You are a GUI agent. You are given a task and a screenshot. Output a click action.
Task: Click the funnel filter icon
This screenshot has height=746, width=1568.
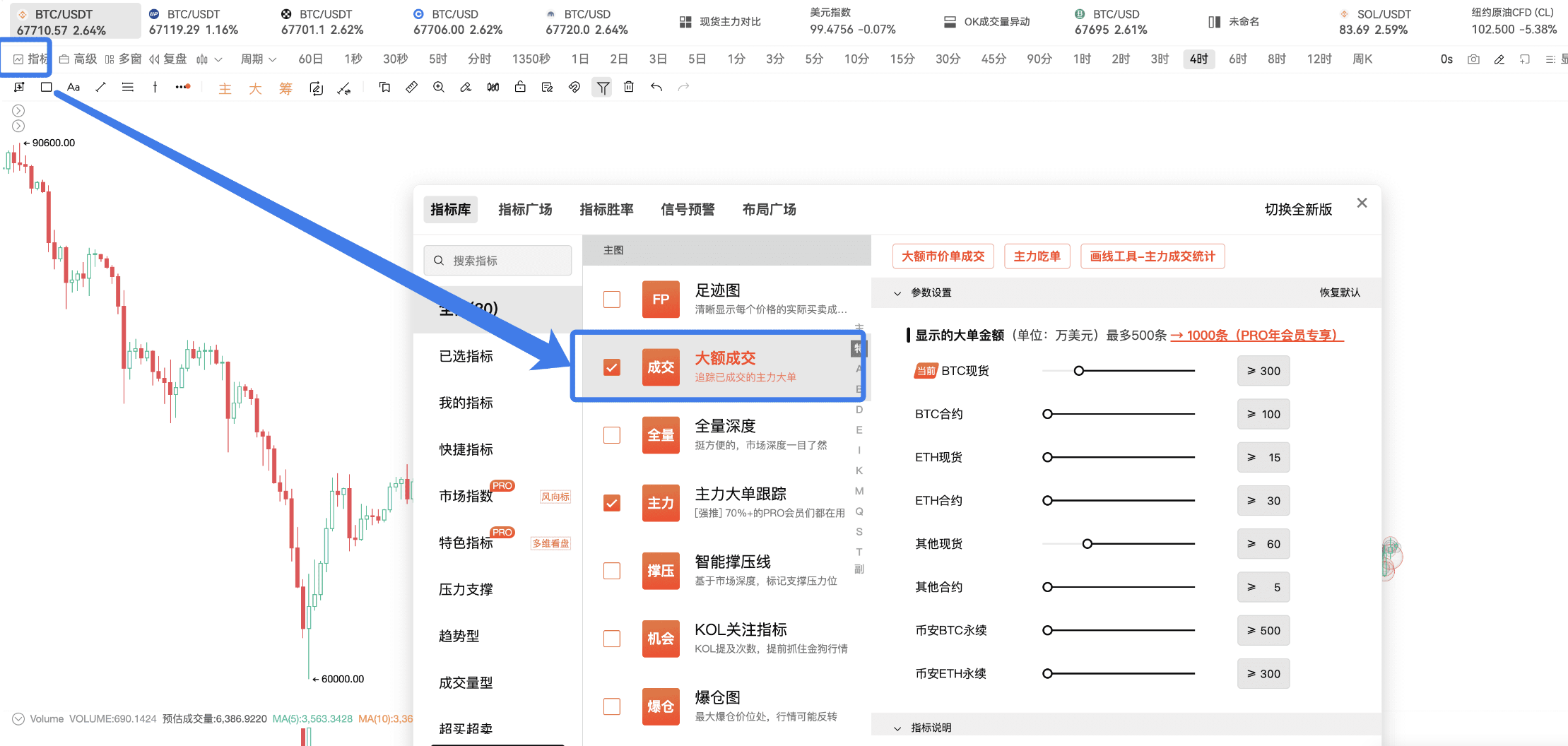point(602,87)
